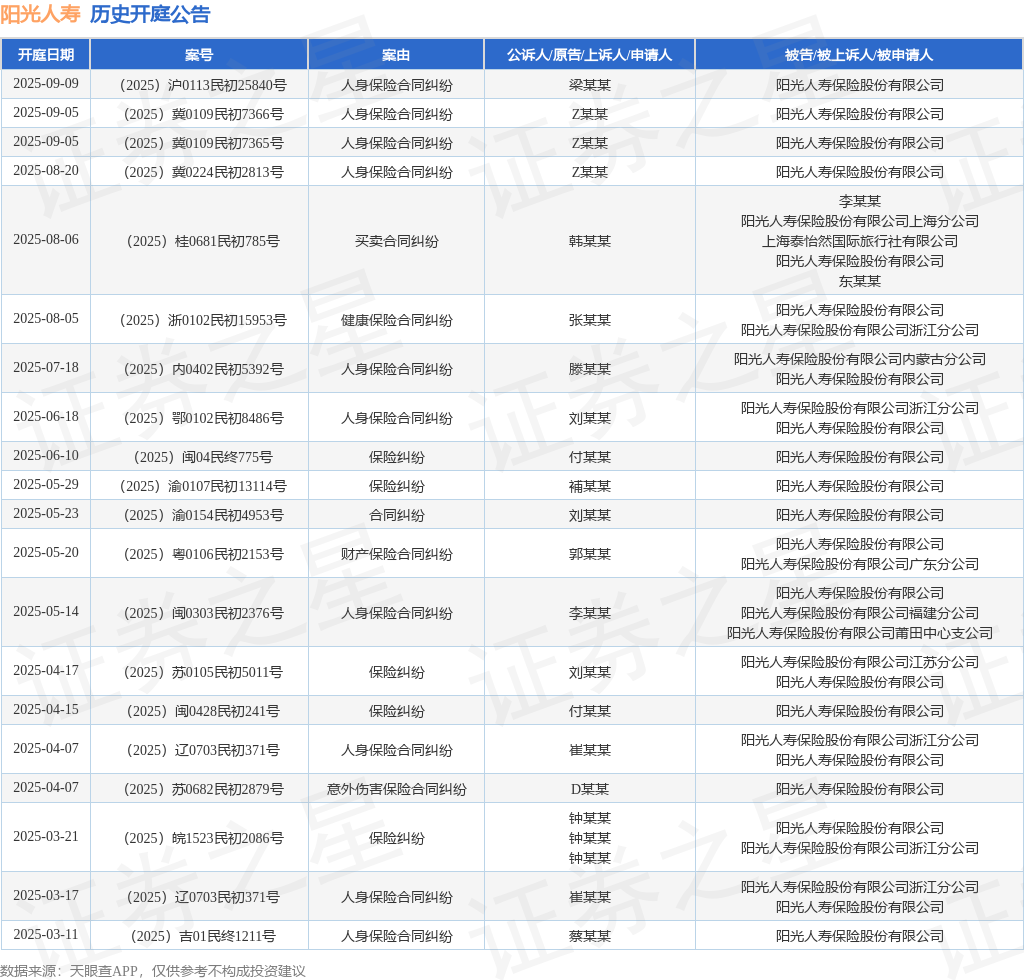The image size is (1024, 980).
Task: Select the date cell 2025-03-21
Action: [46, 836]
